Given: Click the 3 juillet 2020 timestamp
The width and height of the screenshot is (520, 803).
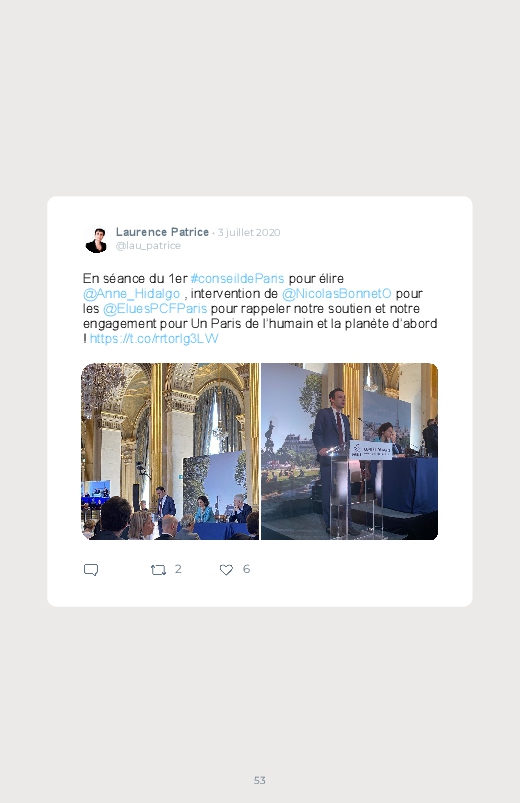Looking at the screenshot, I should (249, 233).
